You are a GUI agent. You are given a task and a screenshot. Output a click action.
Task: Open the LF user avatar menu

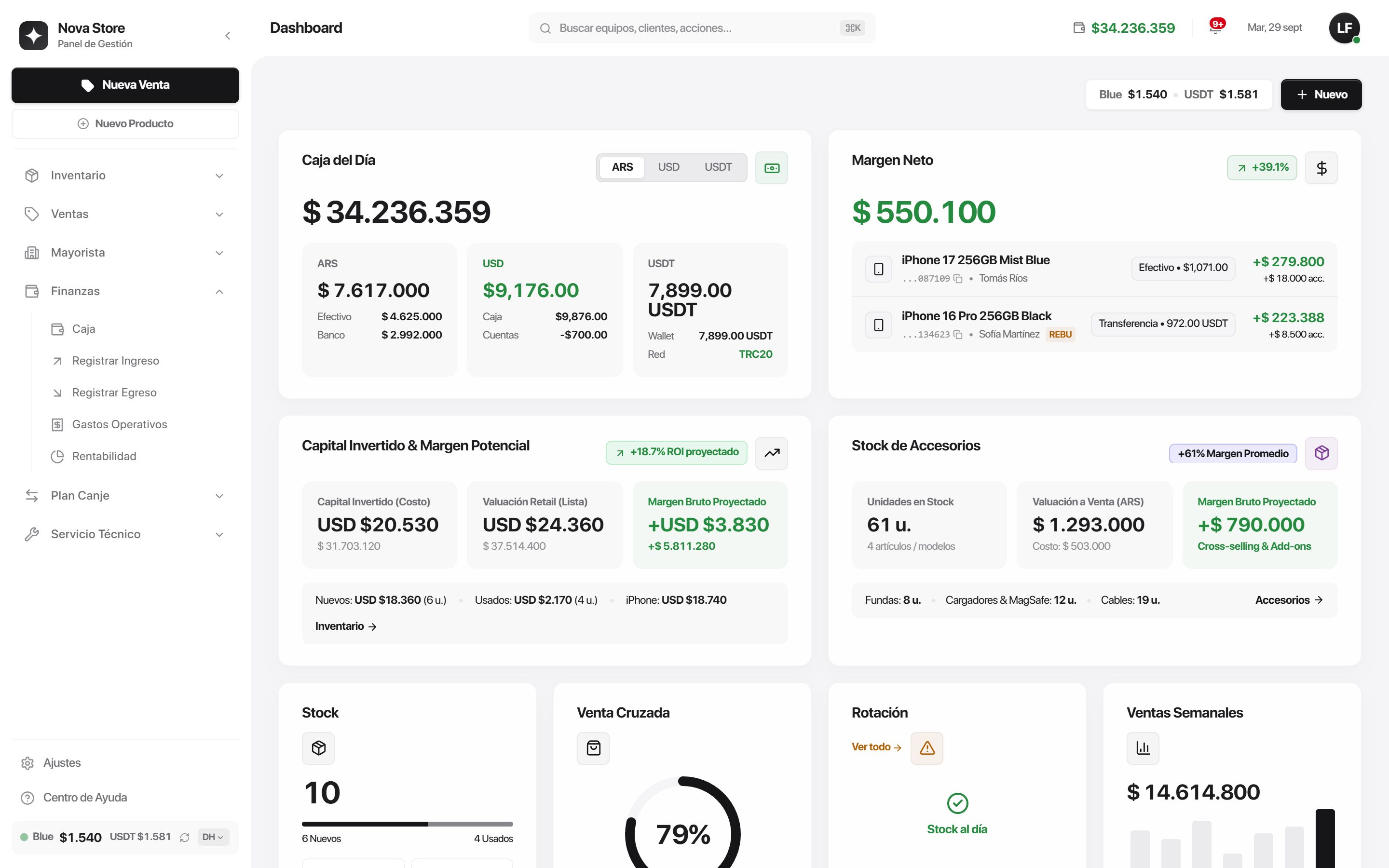[x=1344, y=27]
